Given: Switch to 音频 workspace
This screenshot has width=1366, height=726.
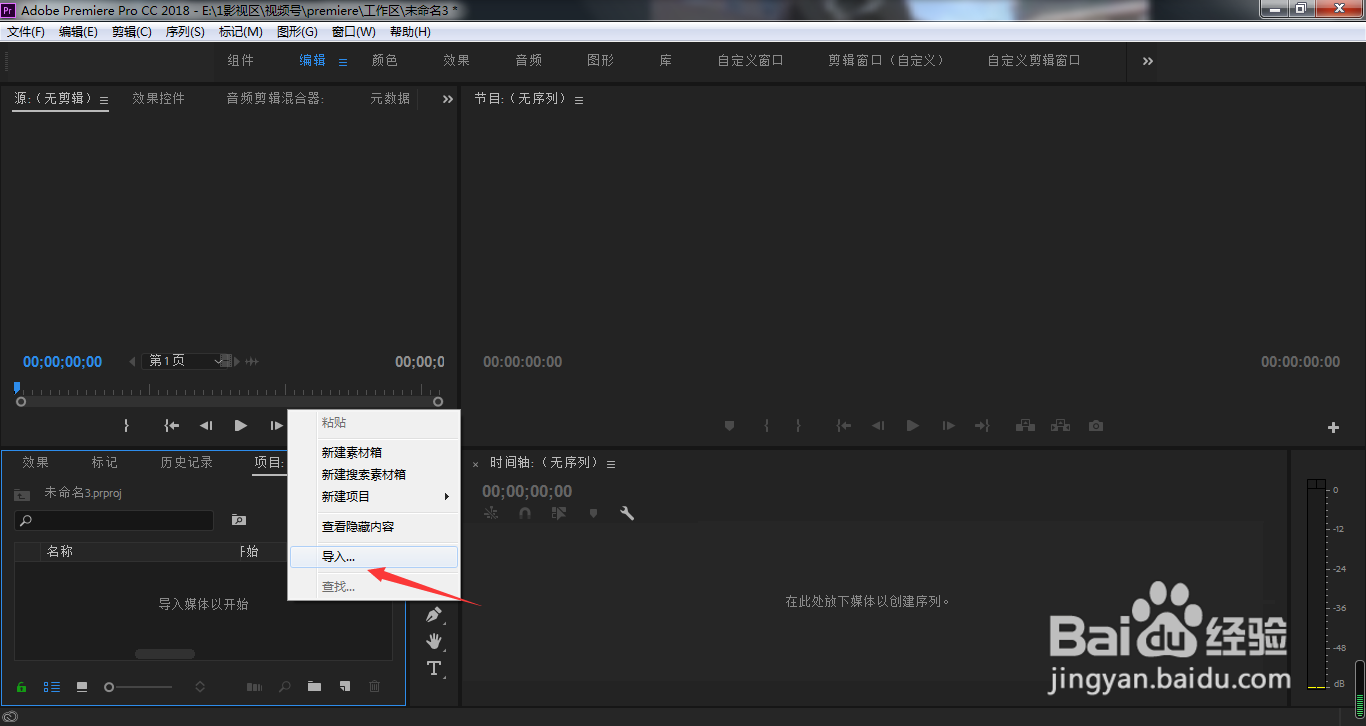Looking at the screenshot, I should tap(529, 60).
